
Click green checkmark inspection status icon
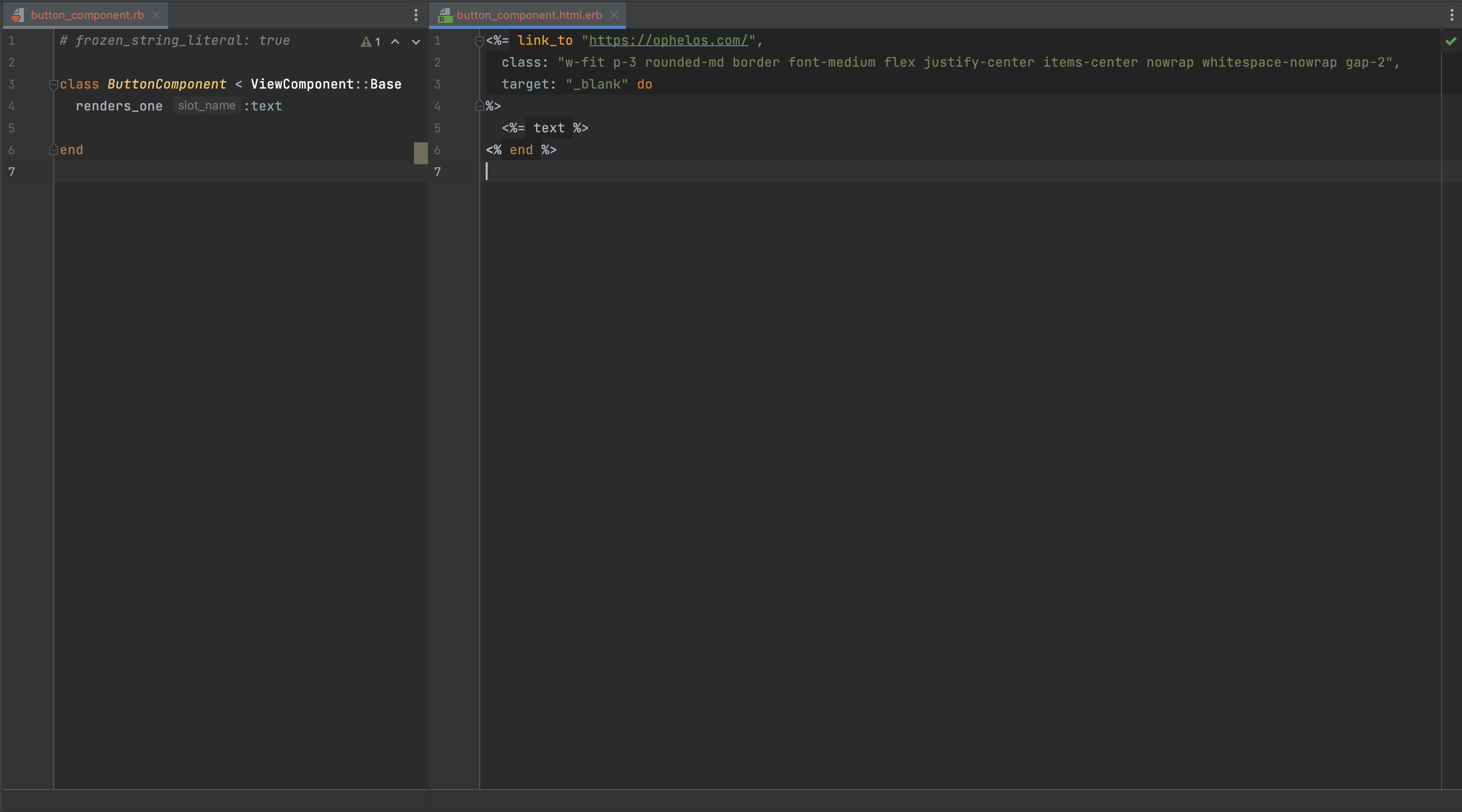point(1451,41)
